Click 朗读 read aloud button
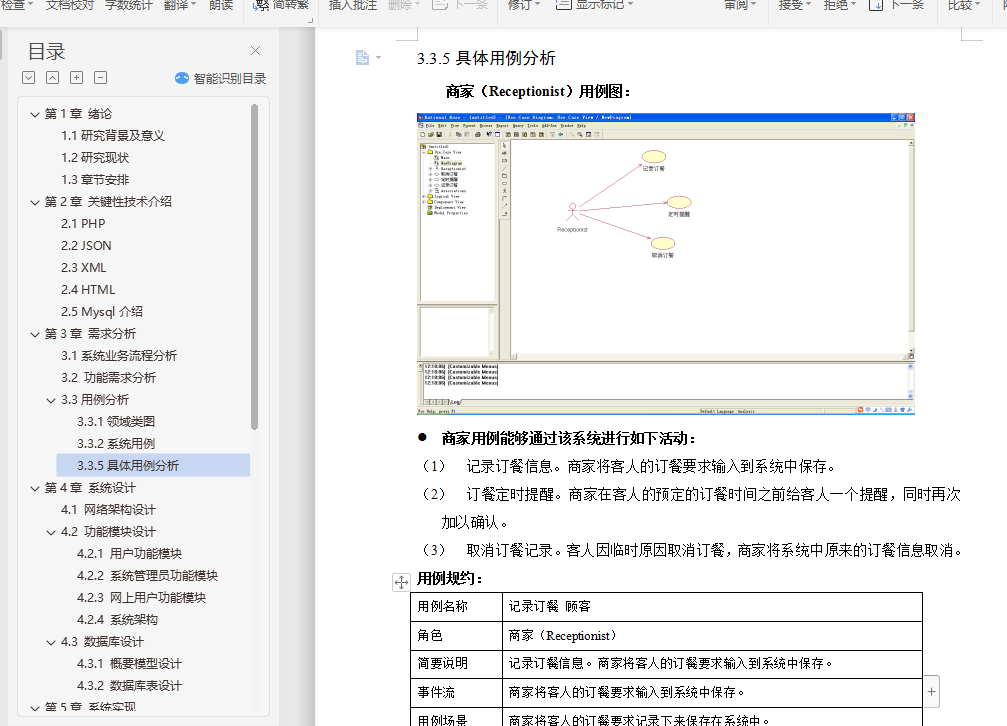Viewport: 1007px width, 726px height. (221, 6)
